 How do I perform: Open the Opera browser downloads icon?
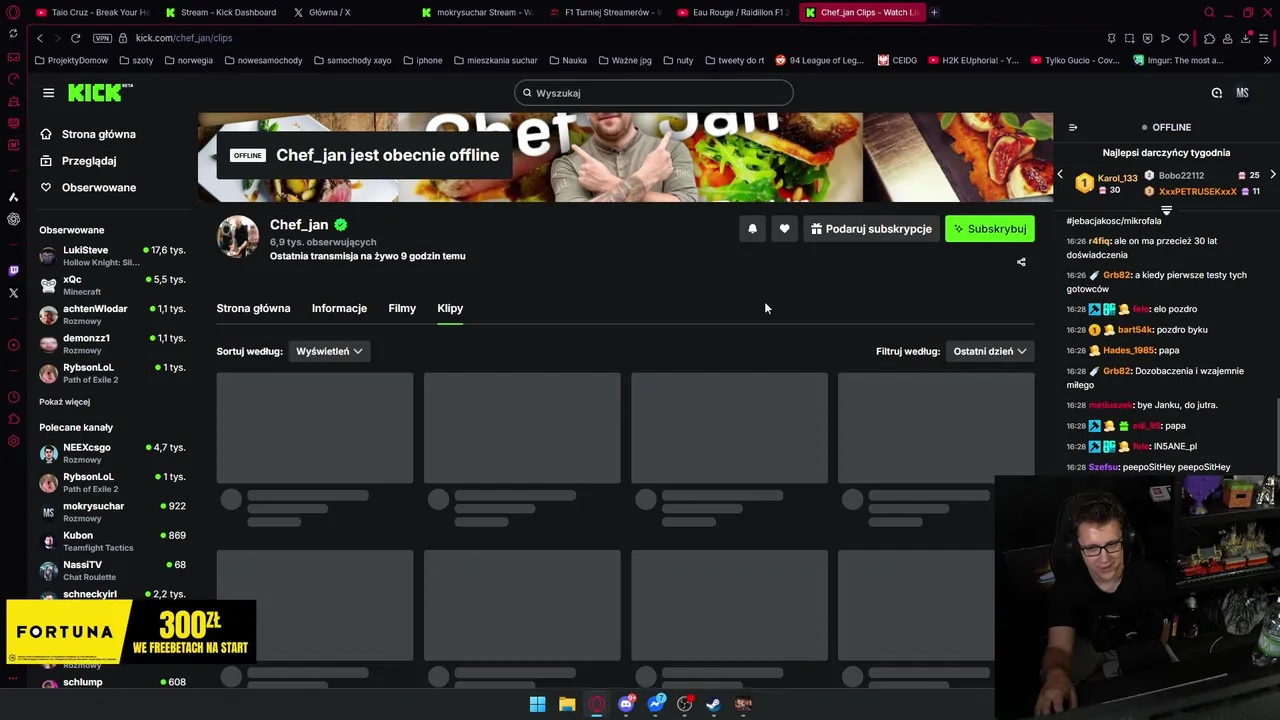click(1246, 38)
